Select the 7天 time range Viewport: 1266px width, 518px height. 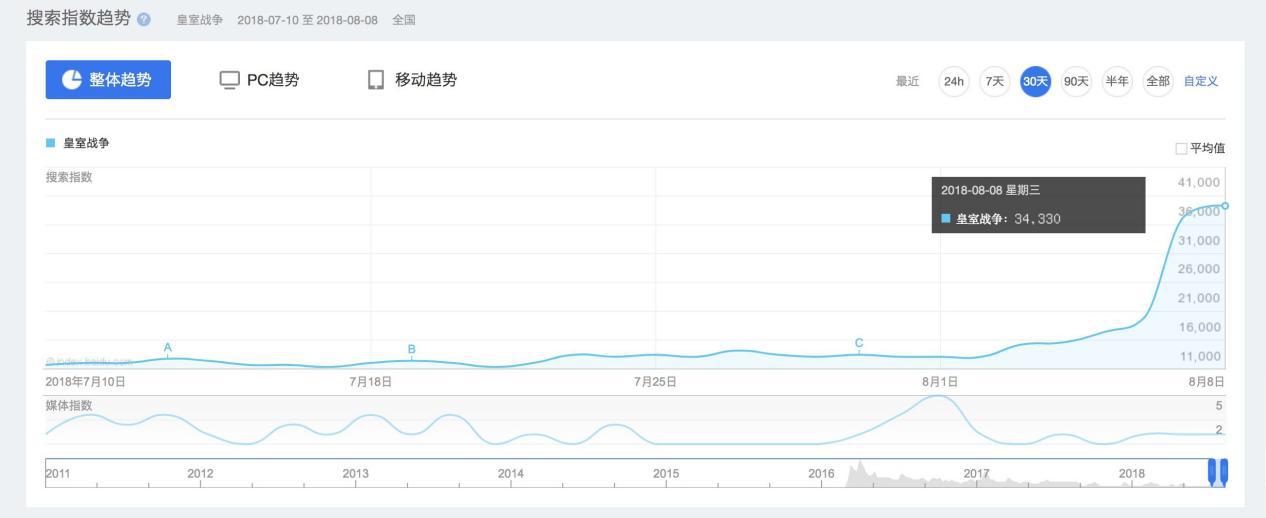coord(994,81)
